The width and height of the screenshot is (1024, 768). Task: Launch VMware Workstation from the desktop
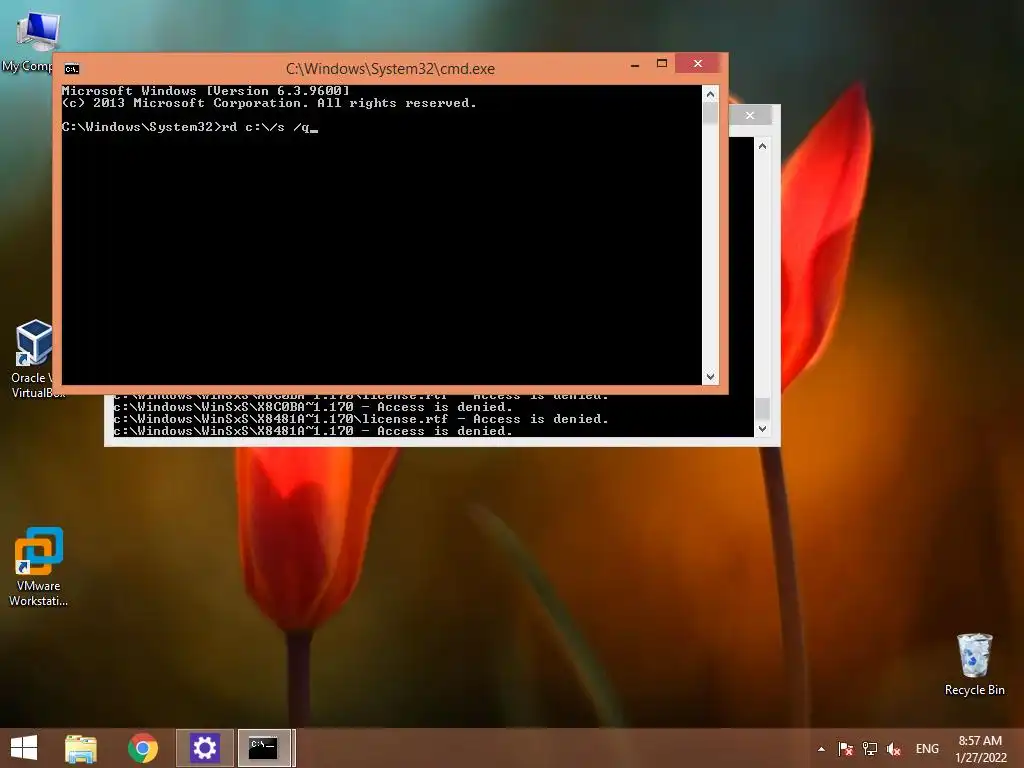[38, 567]
